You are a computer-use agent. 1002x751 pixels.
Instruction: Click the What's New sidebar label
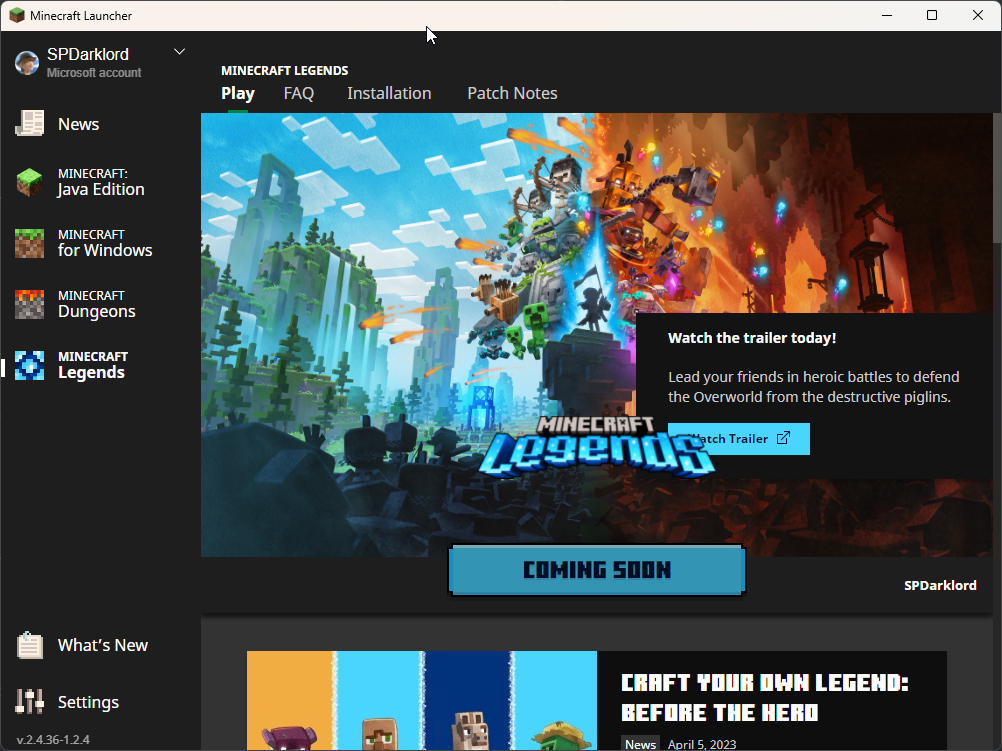click(103, 645)
